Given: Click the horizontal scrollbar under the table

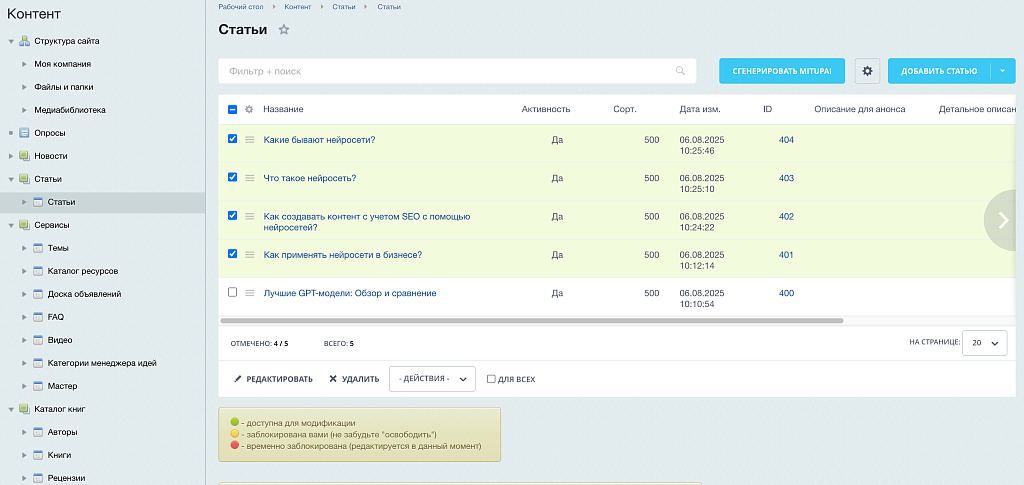Looking at the screenshot, I should [530, 321].
